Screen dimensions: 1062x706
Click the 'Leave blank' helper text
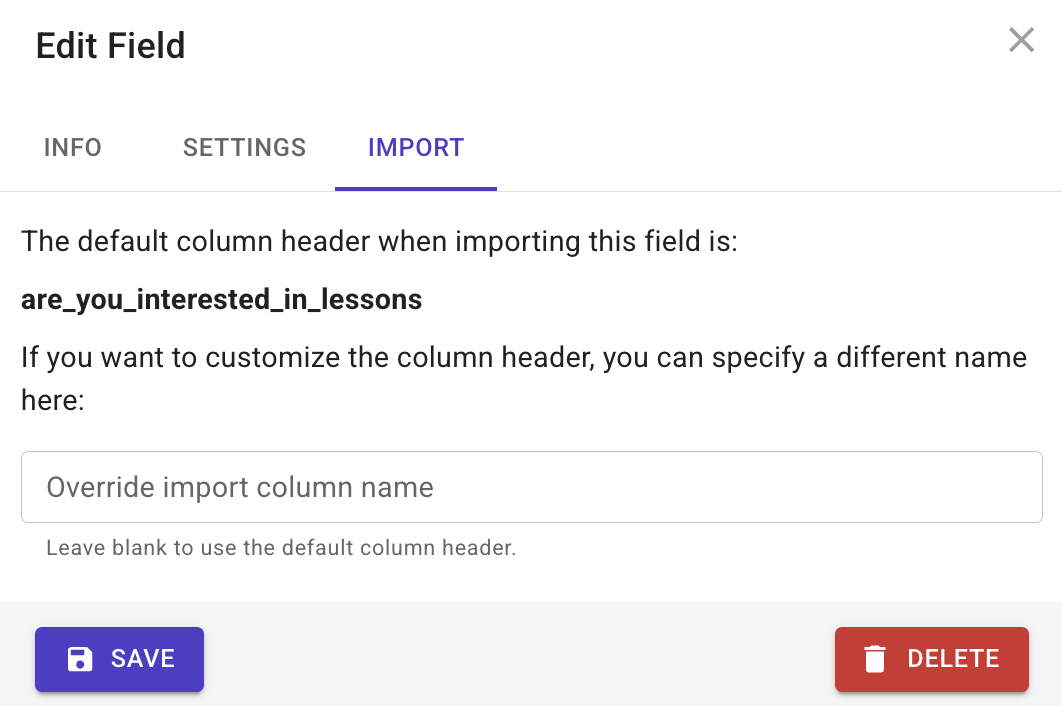coord(281,547)
